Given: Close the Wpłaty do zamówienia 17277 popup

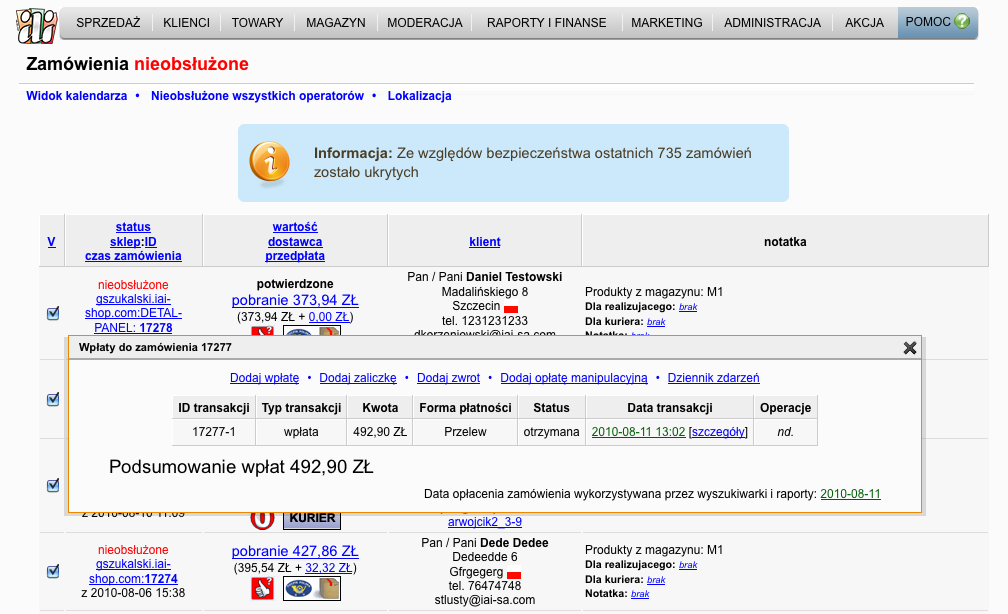Looking at the screenshot, I should point(910,348).
